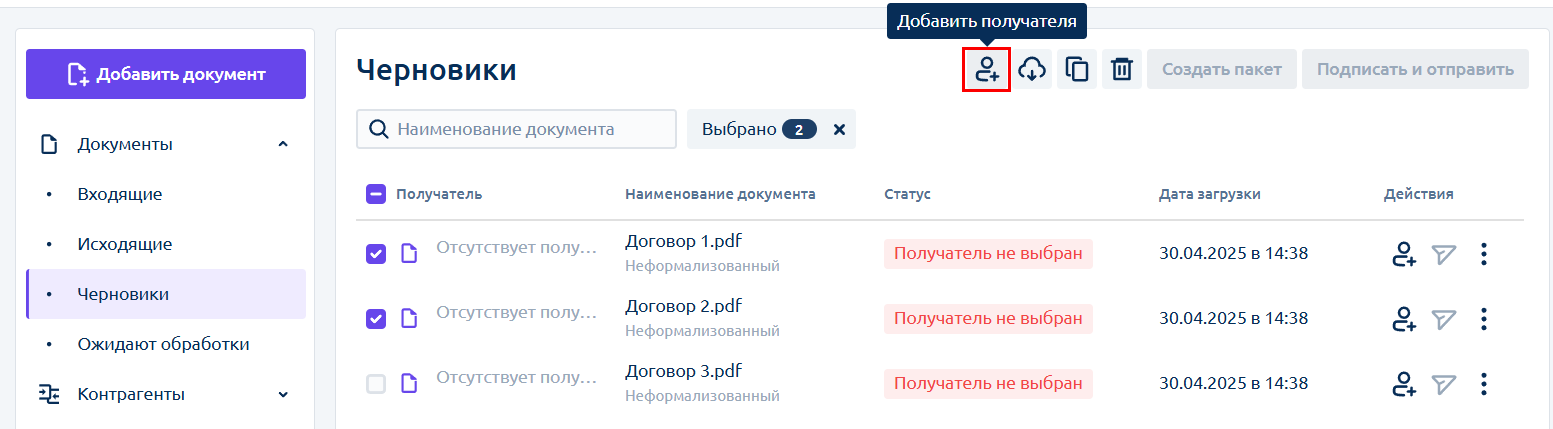Add recipient for Договор 3.pdf row
This screenshot has width=1553, height=429.
click(x=1404, y=384)
